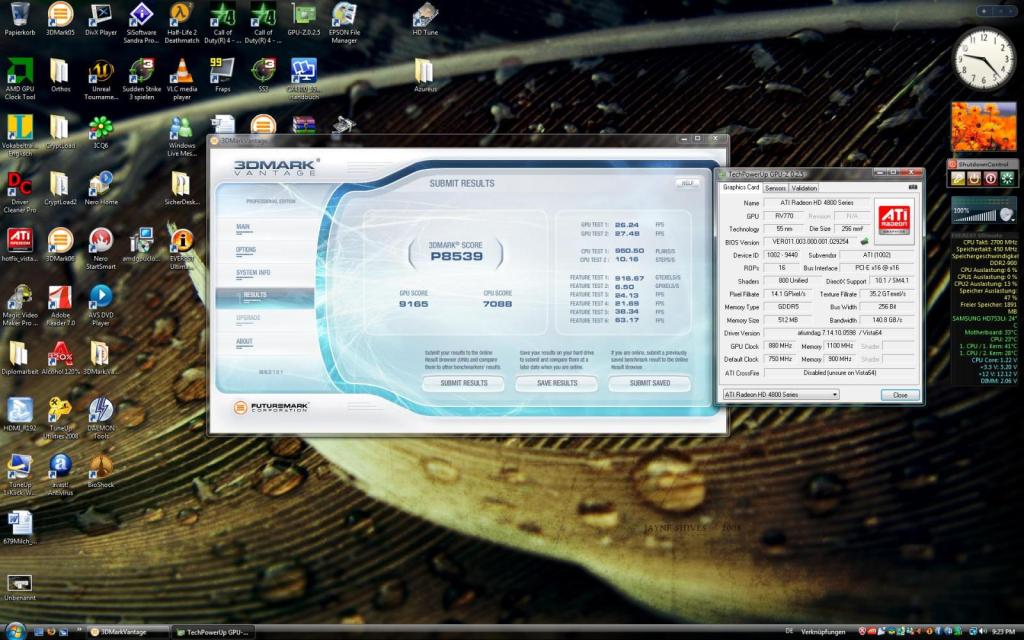Open the 3DMark06 desktop shortcut

coord(60,245)
